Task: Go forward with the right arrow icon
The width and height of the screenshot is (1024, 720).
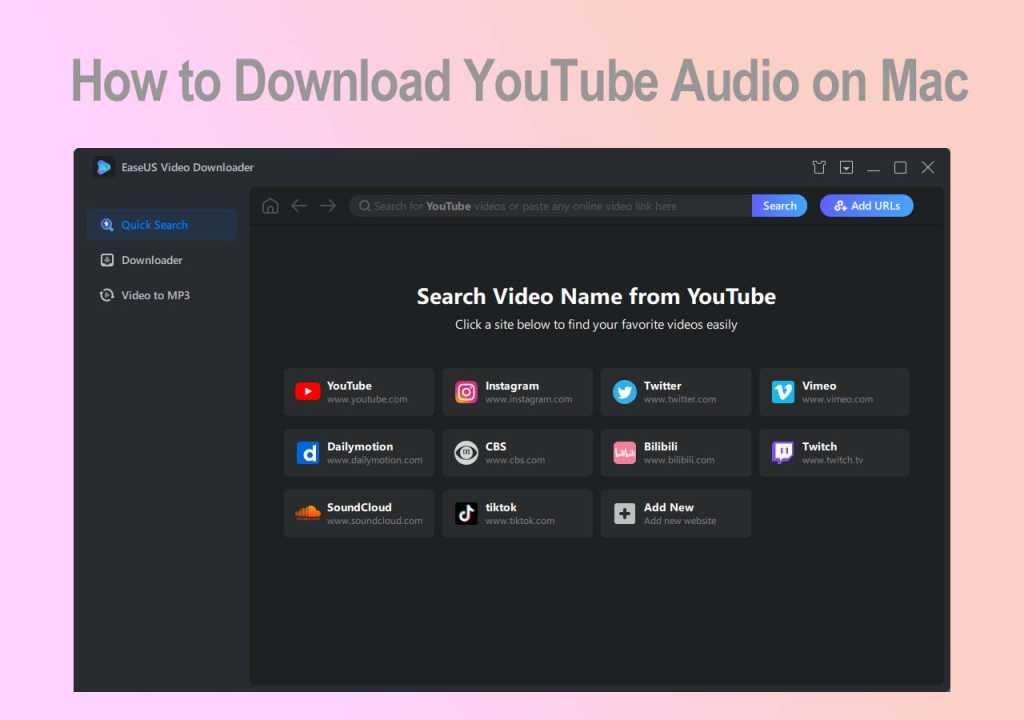Action: click(x=328, y=206)
